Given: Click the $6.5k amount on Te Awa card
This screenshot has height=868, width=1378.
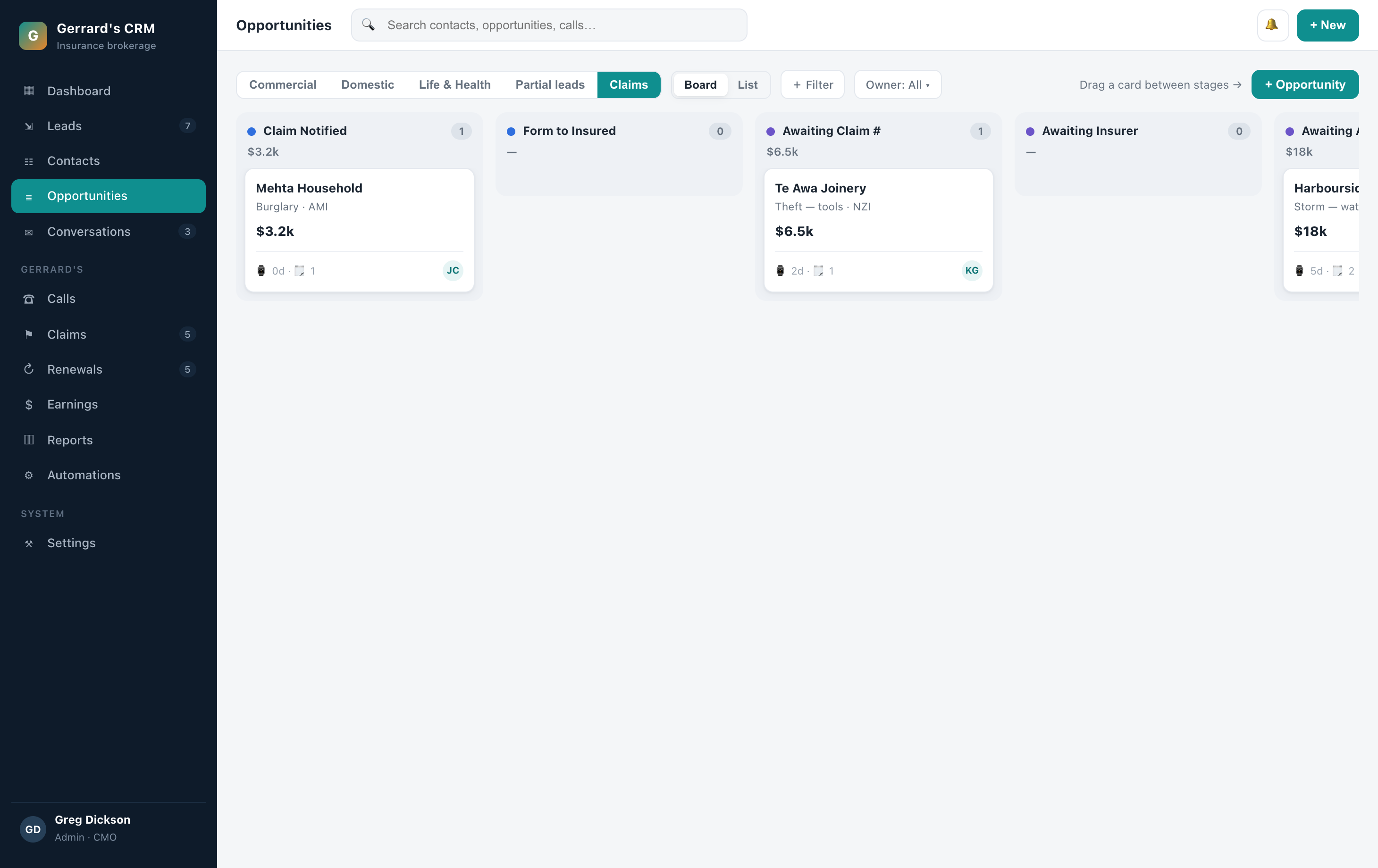Looking at the screenshot, I should pos(794,231).
